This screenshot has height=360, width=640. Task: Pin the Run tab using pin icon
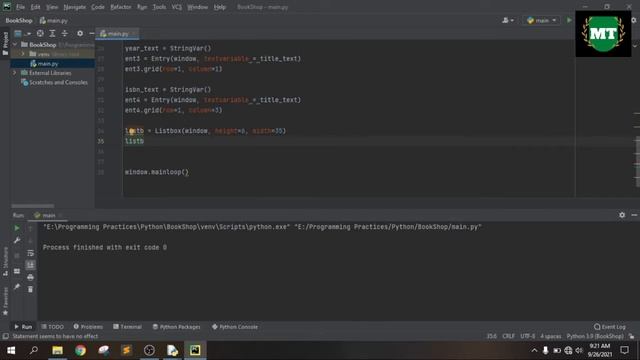click(17, 287)
